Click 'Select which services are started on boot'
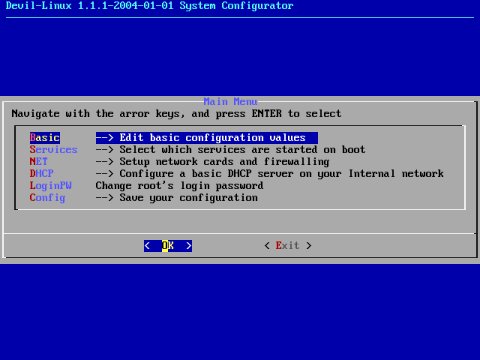This screenshot has width=480, height=360. [x=231, y=150]
